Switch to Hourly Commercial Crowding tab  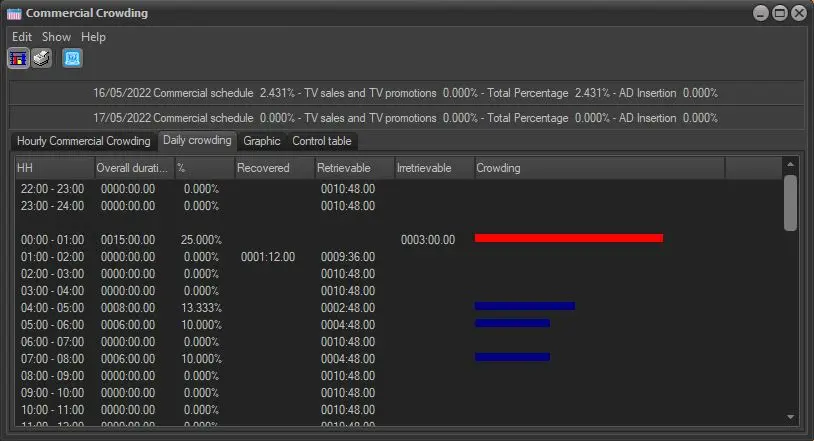click(x=83, y=141)
